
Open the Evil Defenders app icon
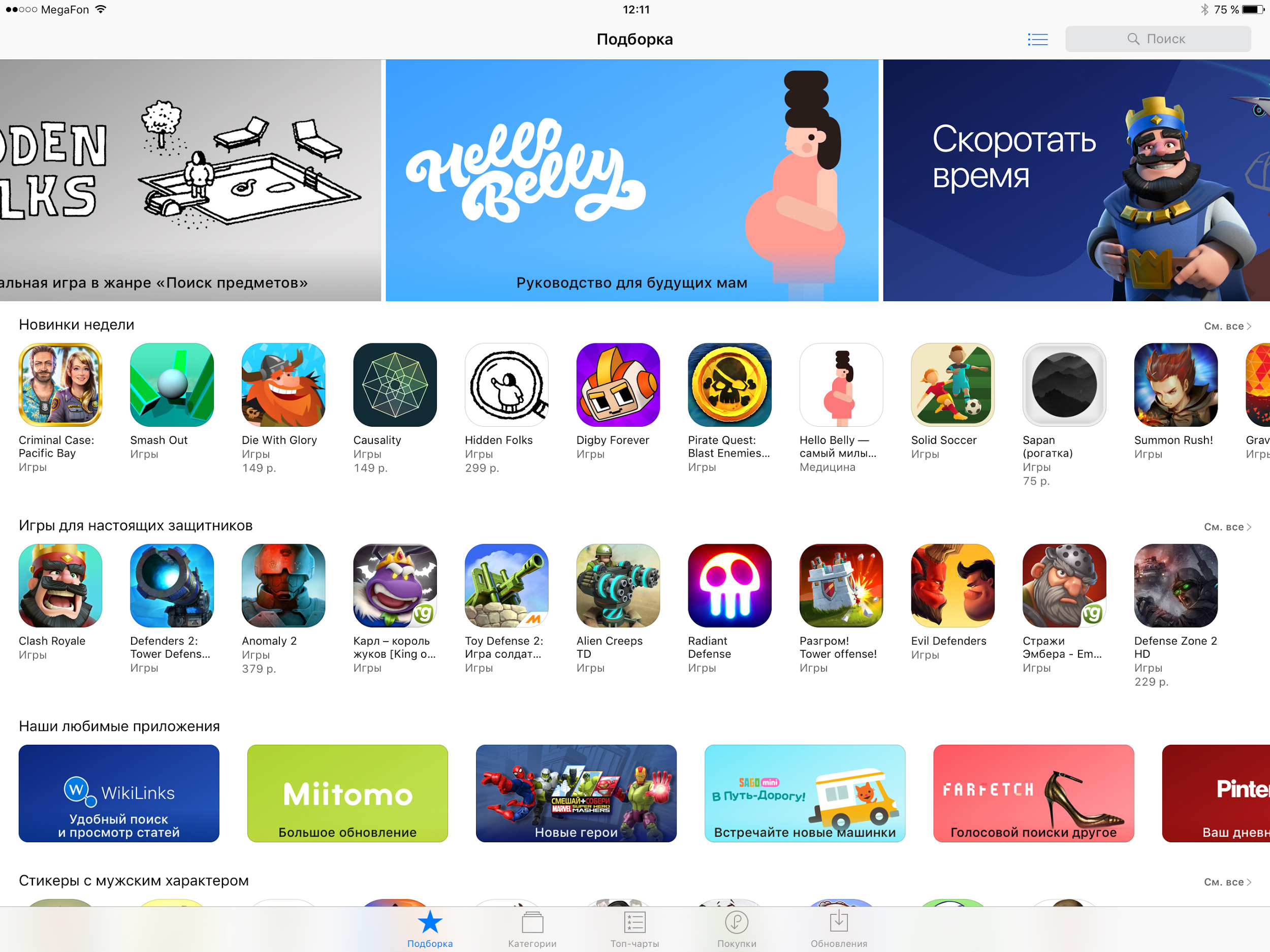coord(952,586)
